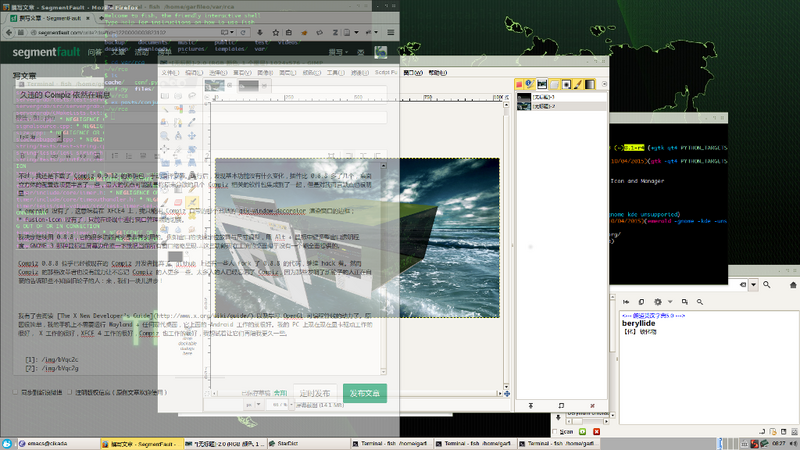Open the 文章 nav item on SegmentFault
The height and width of the screenshot is (450, 800).
(x=118, y=52)
